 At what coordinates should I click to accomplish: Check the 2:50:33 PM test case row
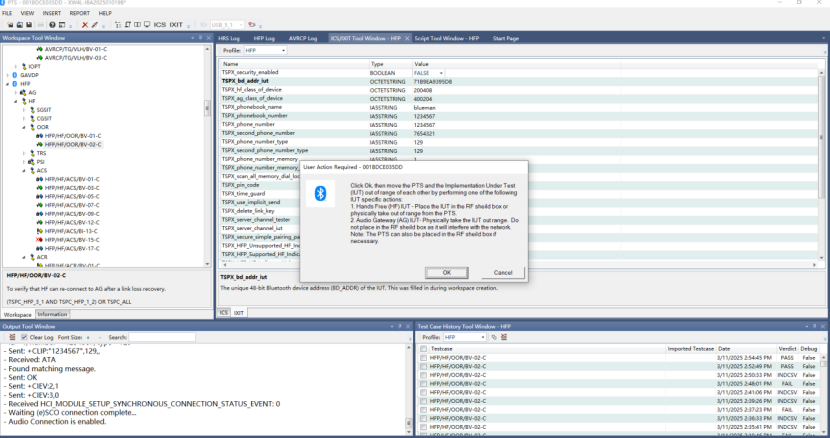click(423, 375)
